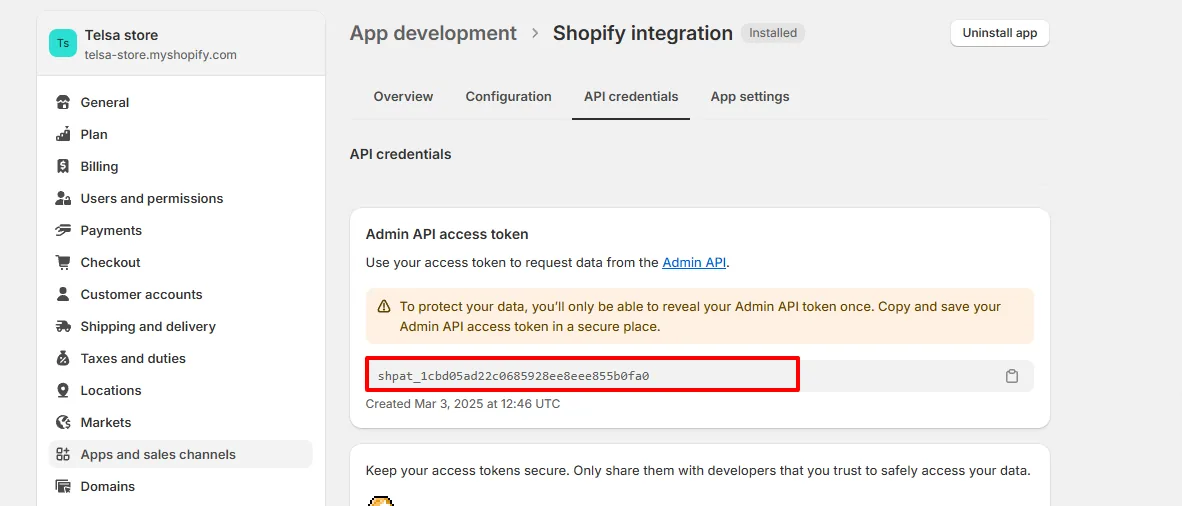Screen dimensions: 1182x506
Task: Click the Checkout cart icon
Action: coord(63,262)
